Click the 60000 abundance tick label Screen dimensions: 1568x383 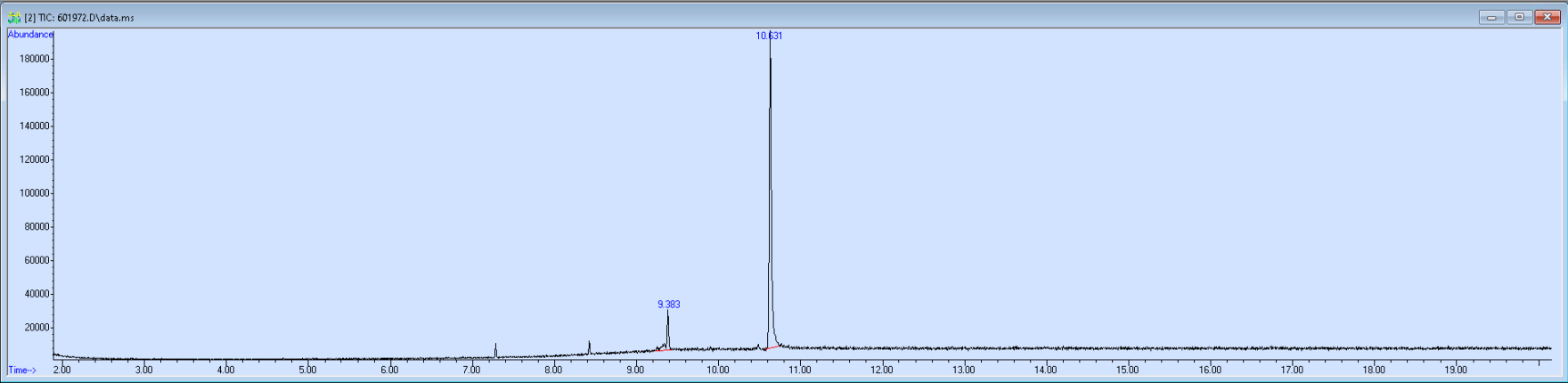click(37, 261)
